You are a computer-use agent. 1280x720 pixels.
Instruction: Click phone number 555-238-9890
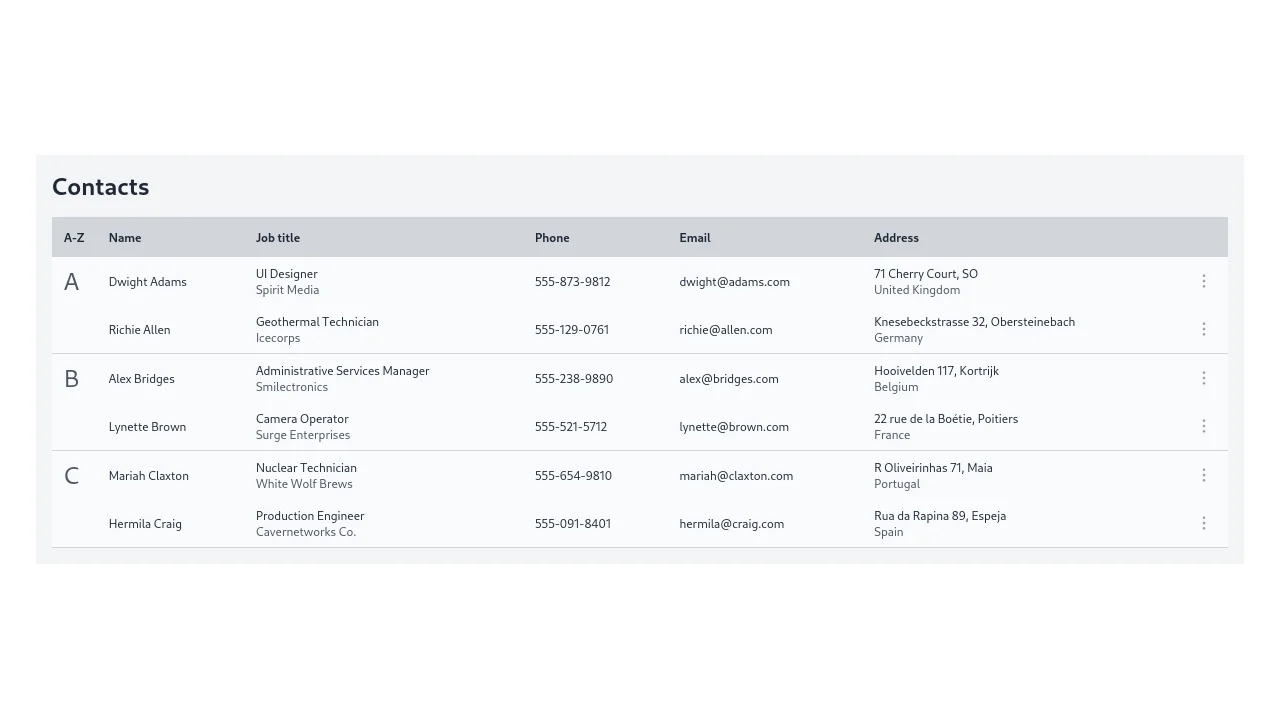click(x=574, y=379)
